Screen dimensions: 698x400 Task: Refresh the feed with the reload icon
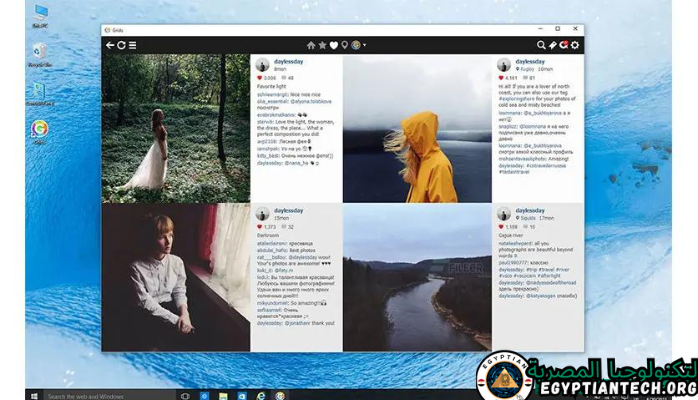tap(121, 45)
